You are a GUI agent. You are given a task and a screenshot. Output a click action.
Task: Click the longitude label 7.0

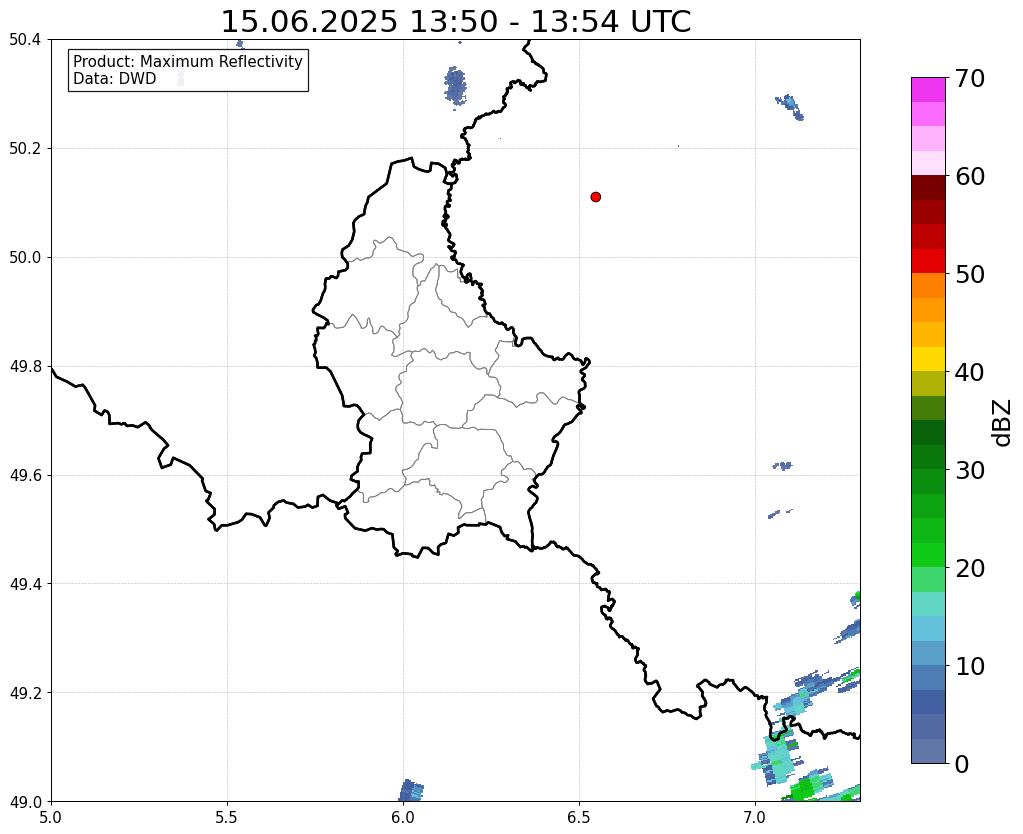point(755,816)
